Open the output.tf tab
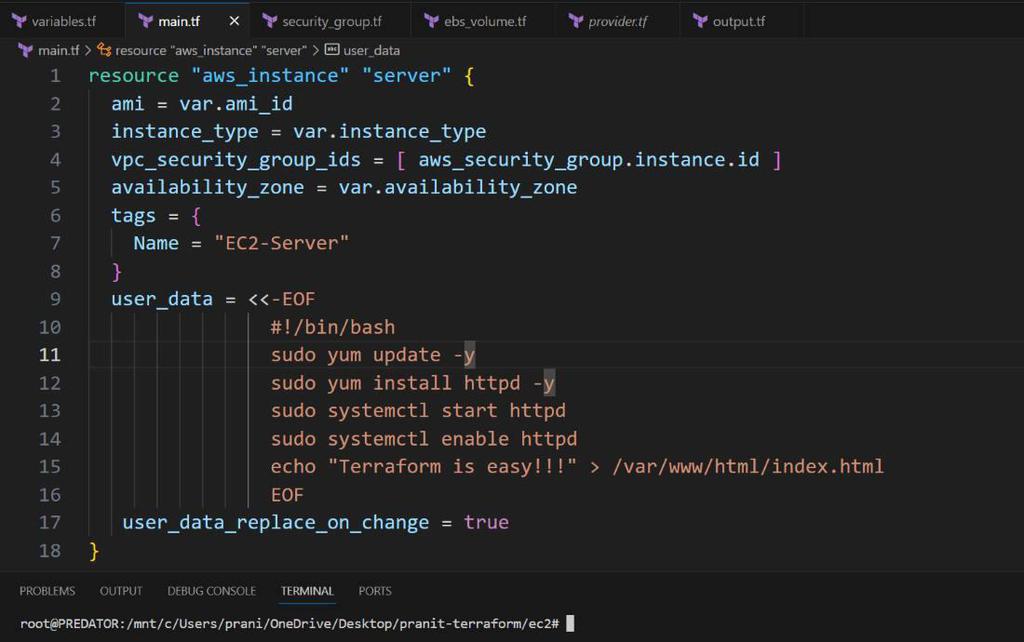The image size is (1024, 642). (x=739, y=22)
